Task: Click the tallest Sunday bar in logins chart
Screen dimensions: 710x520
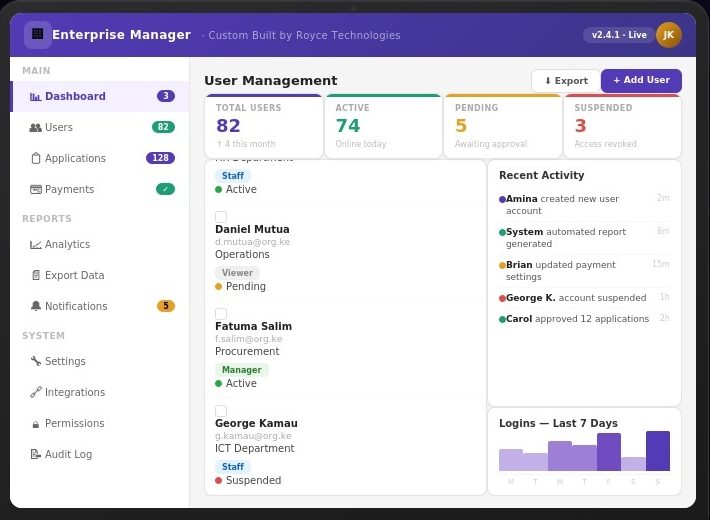Action: tap(657, 451)
